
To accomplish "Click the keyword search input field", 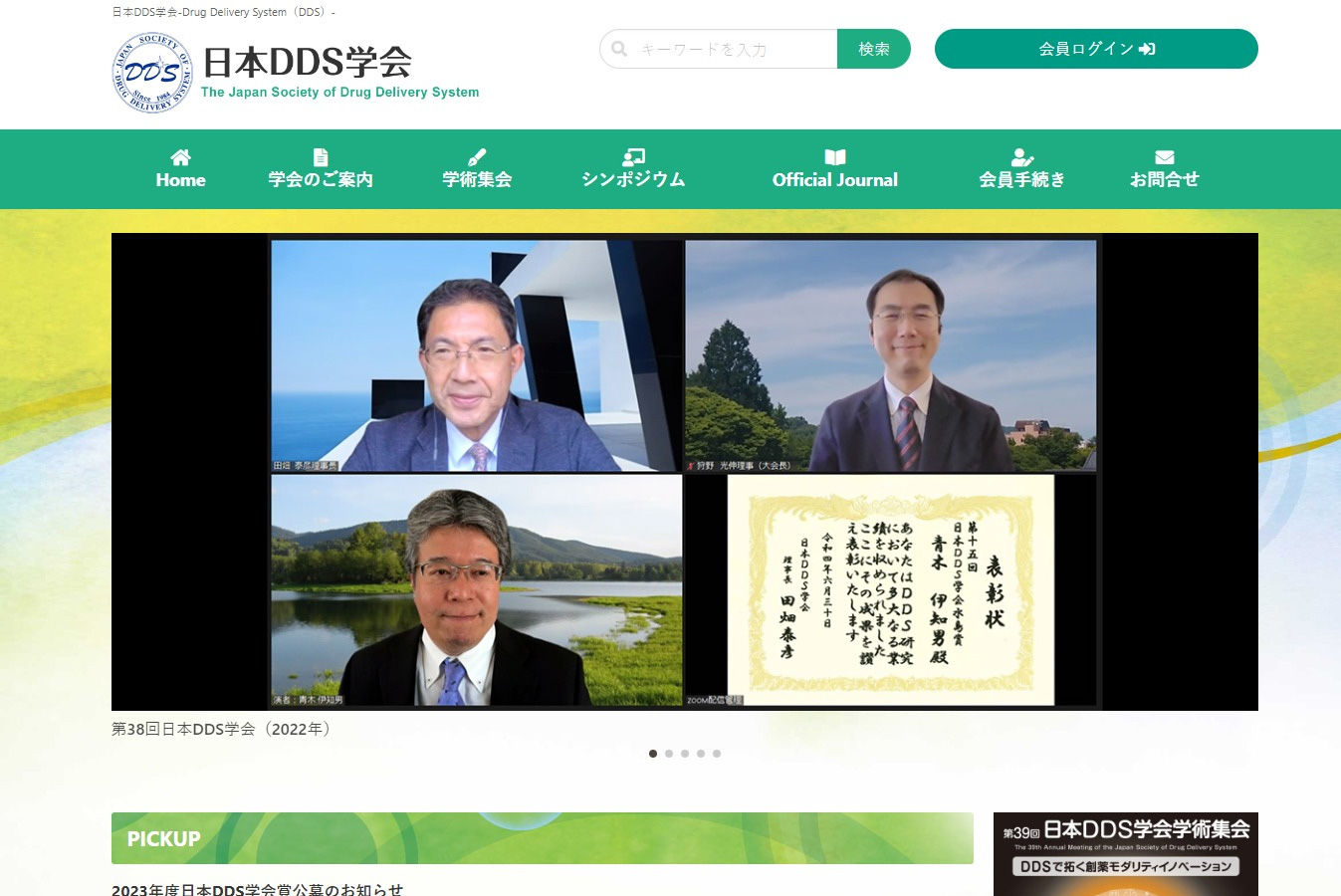I will (x=719, y=49).
